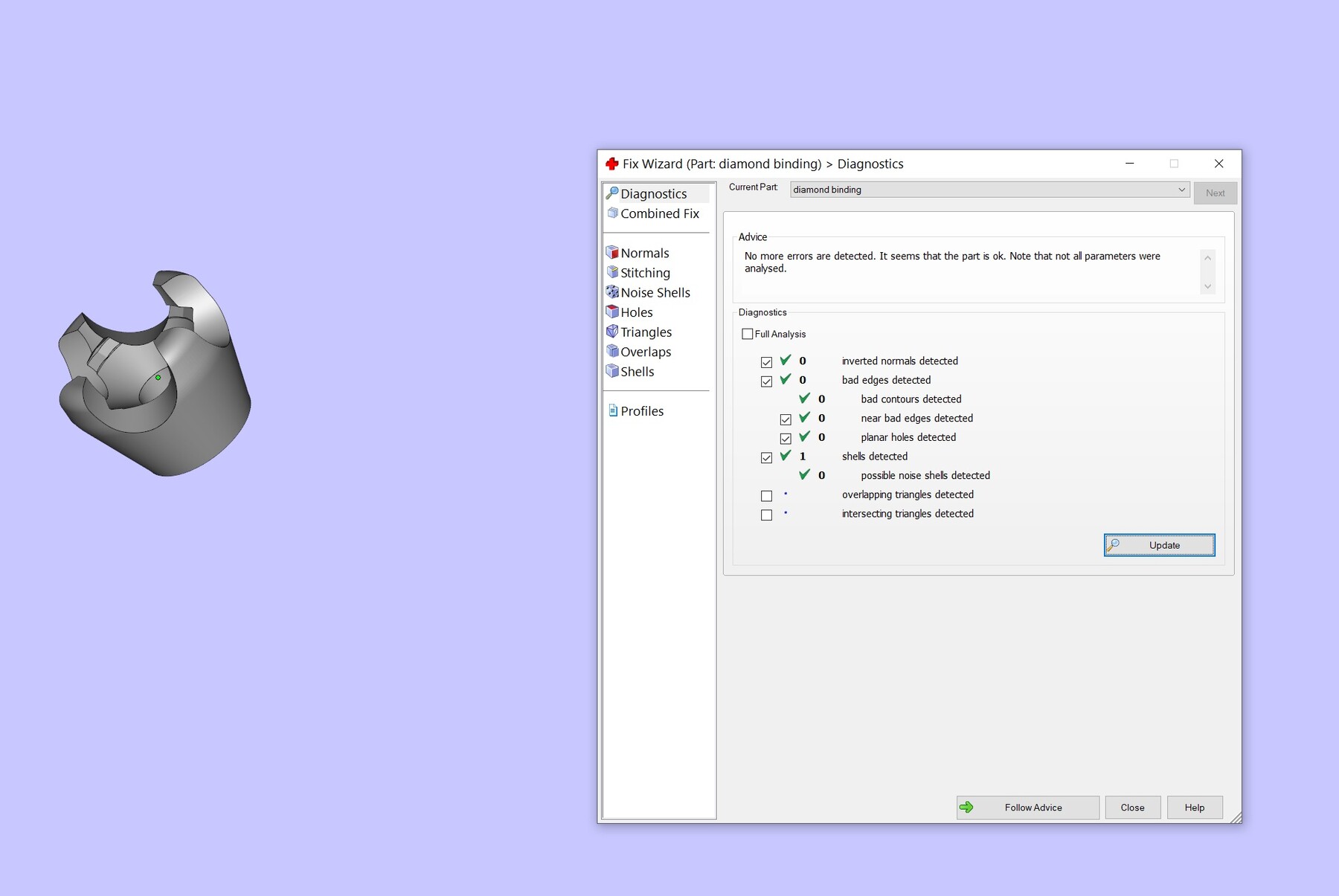Click the Advice scroll down arrow
The image size is (1339, 896).
tap(1207, 286)
